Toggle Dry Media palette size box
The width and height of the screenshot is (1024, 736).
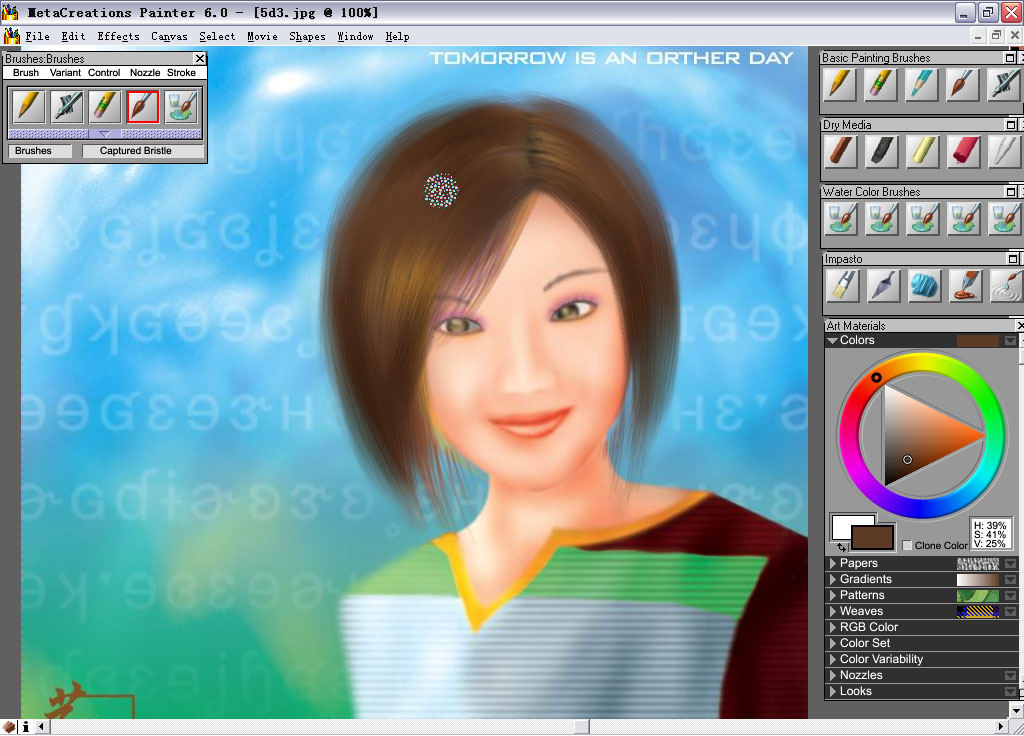click(1011, 125)
